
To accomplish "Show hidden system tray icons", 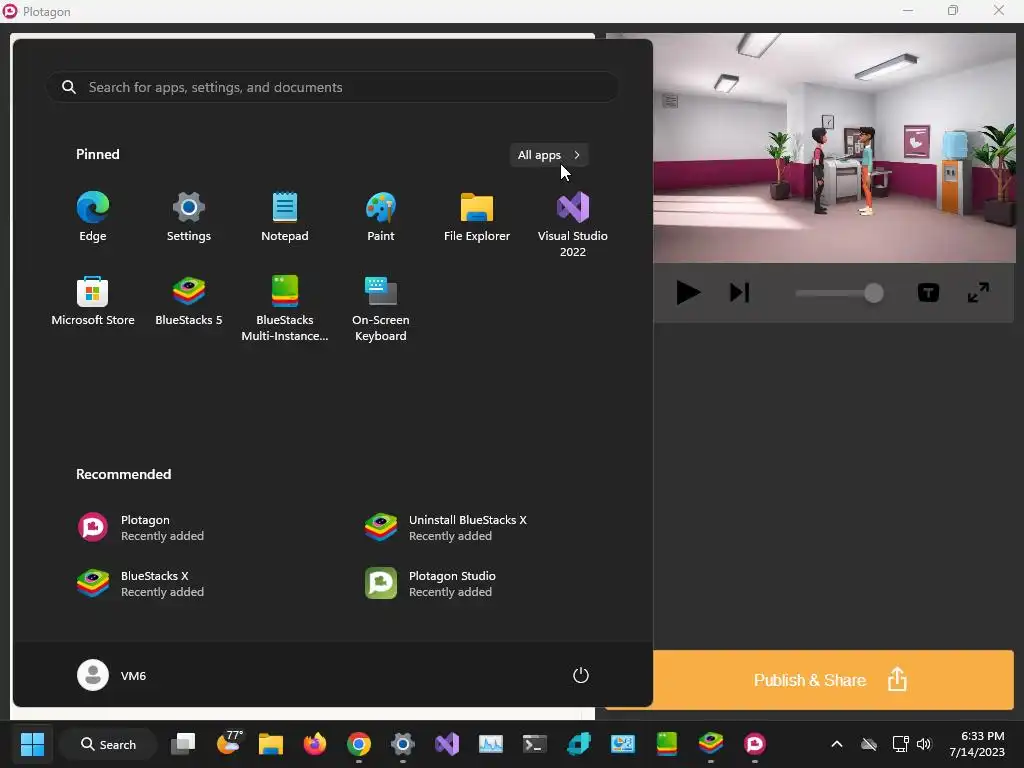I will (837, 744).
